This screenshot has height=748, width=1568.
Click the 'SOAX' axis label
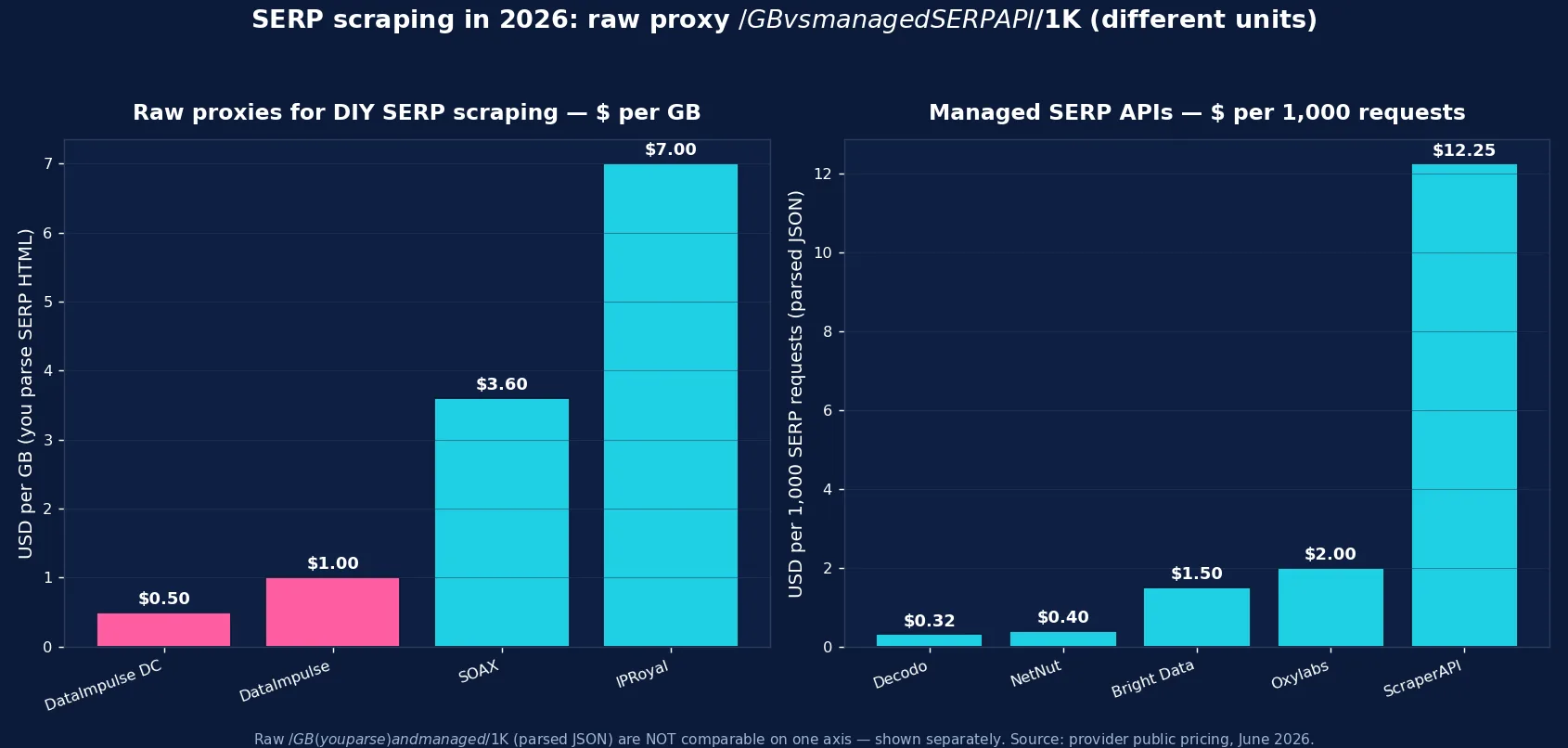click(479, 671)
